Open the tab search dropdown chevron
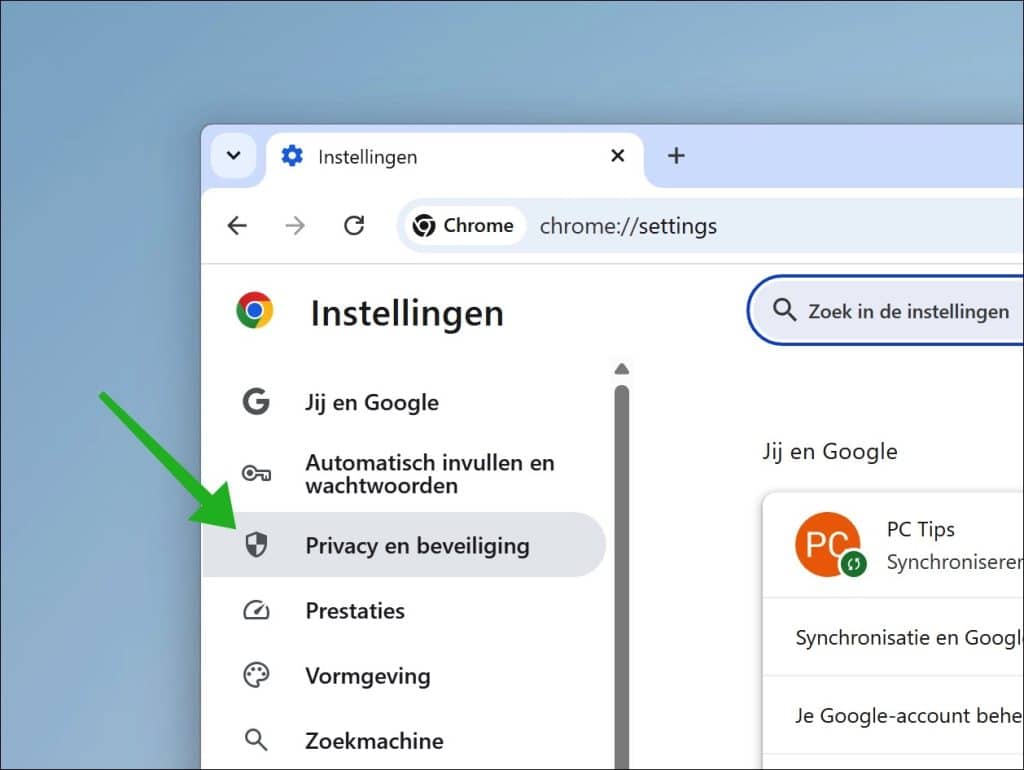Screen dimensions: 1024x770 [234, 155]
